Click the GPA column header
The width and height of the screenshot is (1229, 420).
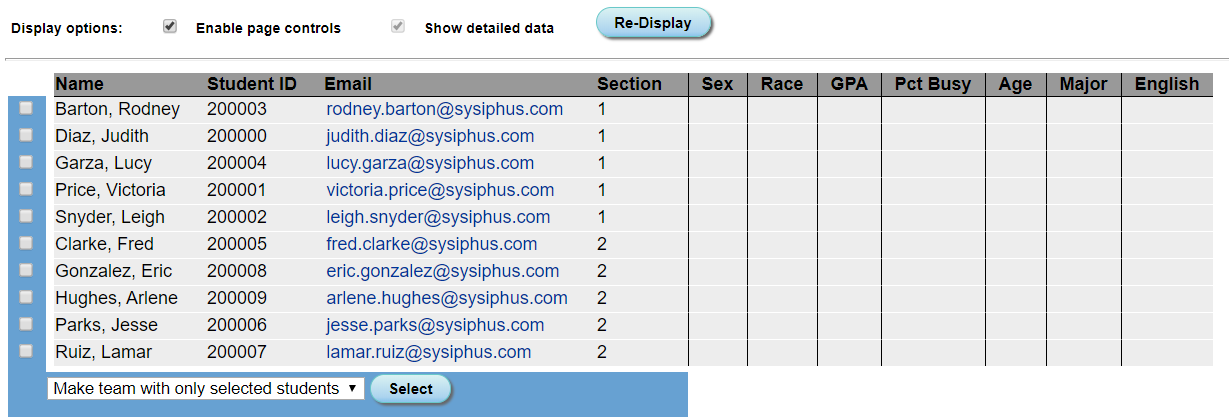(x=849, y=84)
